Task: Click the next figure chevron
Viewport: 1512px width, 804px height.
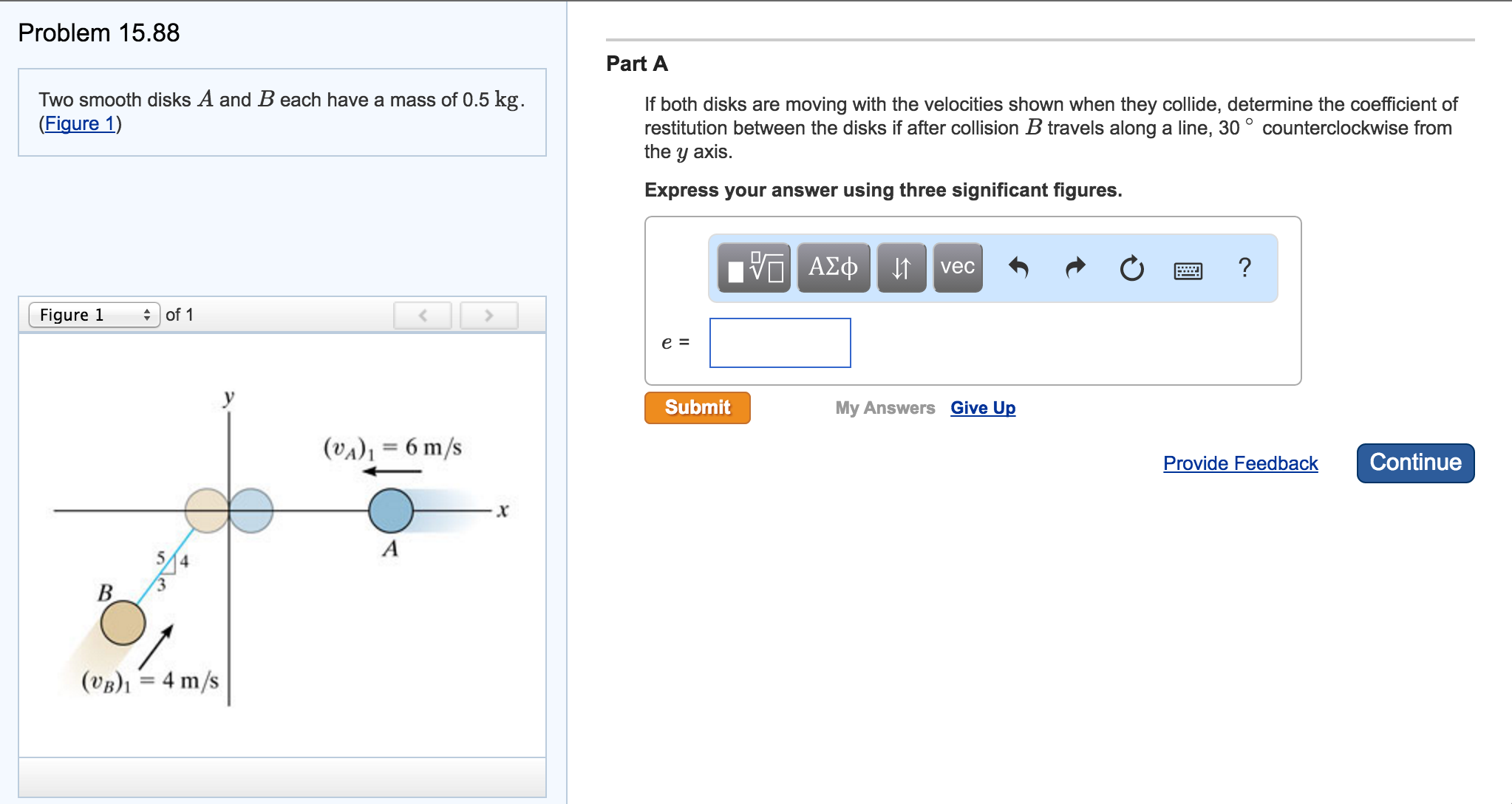Action: point(488,315)
